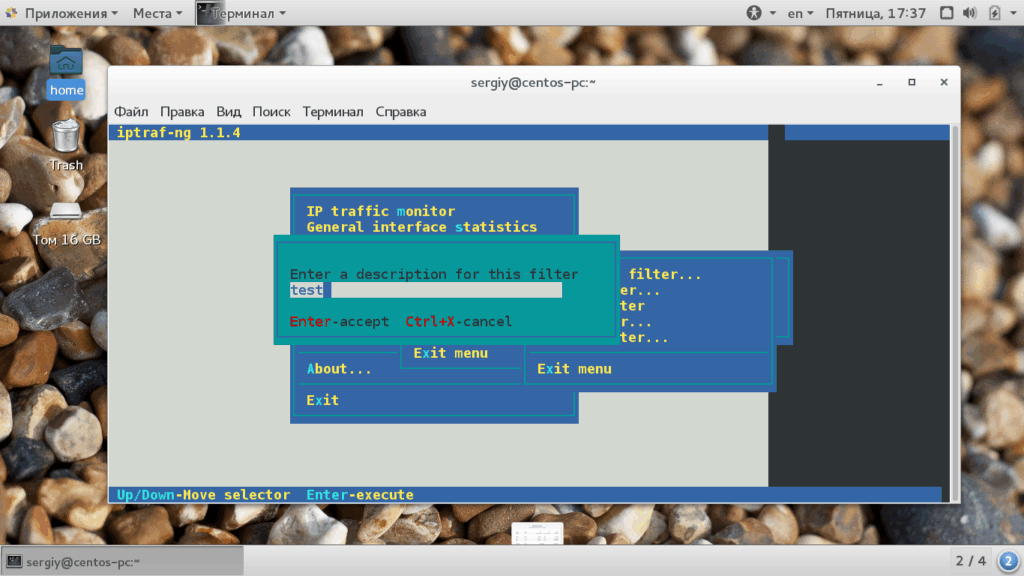Viewport: 1024px width, 576px height.
Task: Click the workspace indicator circle showing 2
Action: click(x=1008, y=560)
